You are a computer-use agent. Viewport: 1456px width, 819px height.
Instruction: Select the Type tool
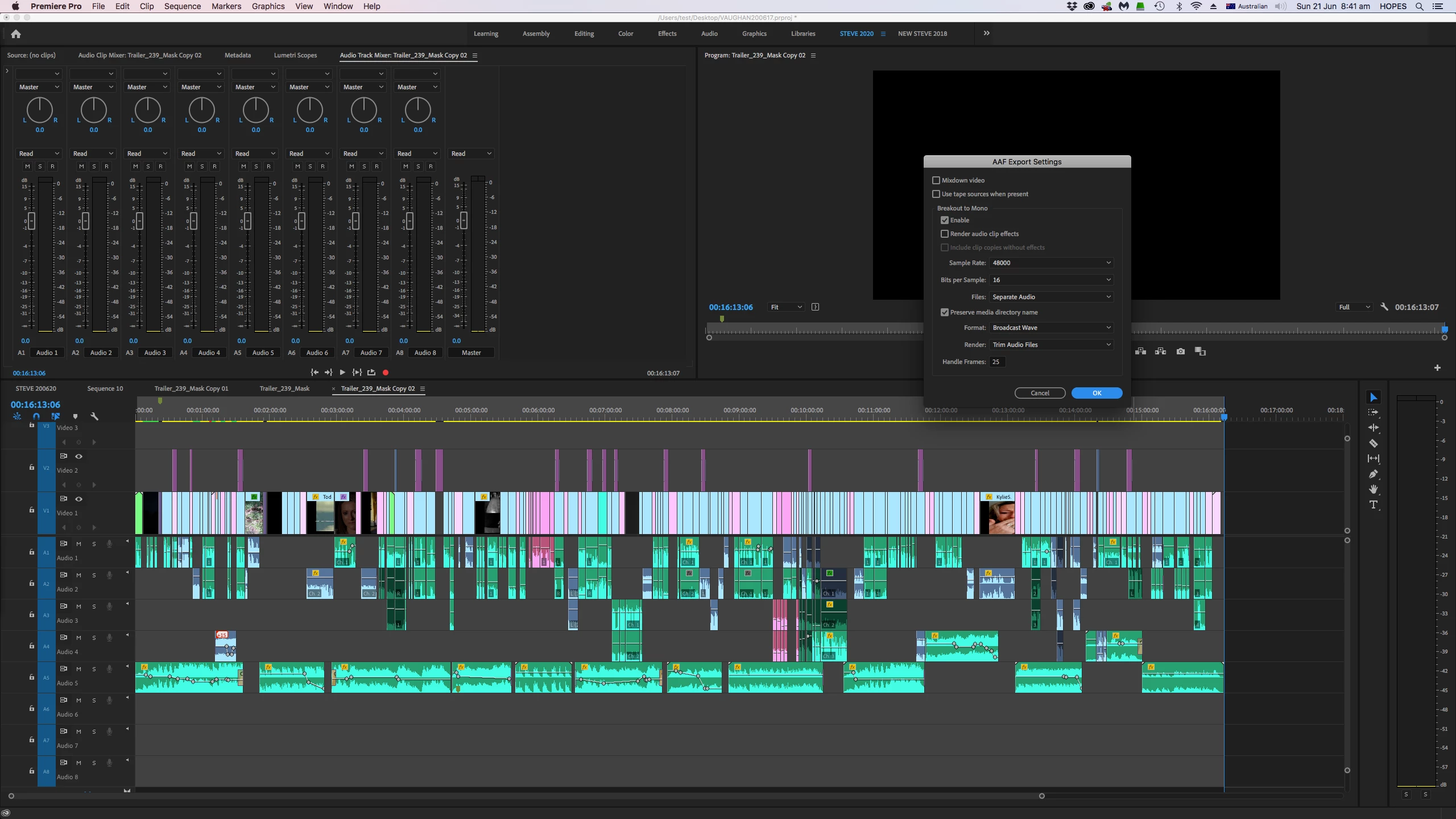[x=1374, y=504]
